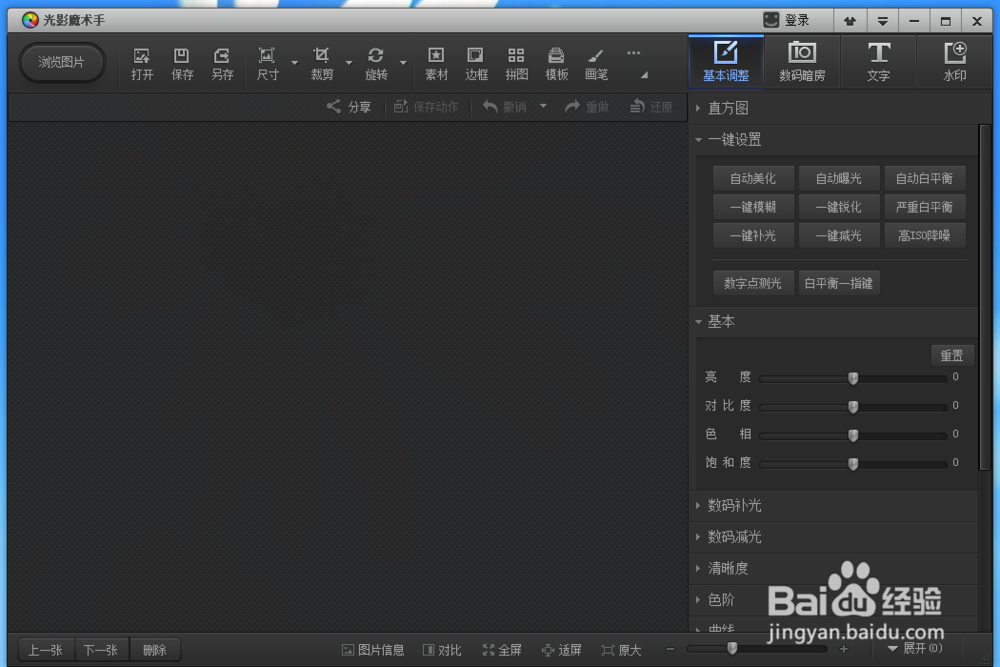The width and height of the screenshot is (1000, 667).
Task: Click the 拼图 (Collage) icon
Action: coord(516,63)
